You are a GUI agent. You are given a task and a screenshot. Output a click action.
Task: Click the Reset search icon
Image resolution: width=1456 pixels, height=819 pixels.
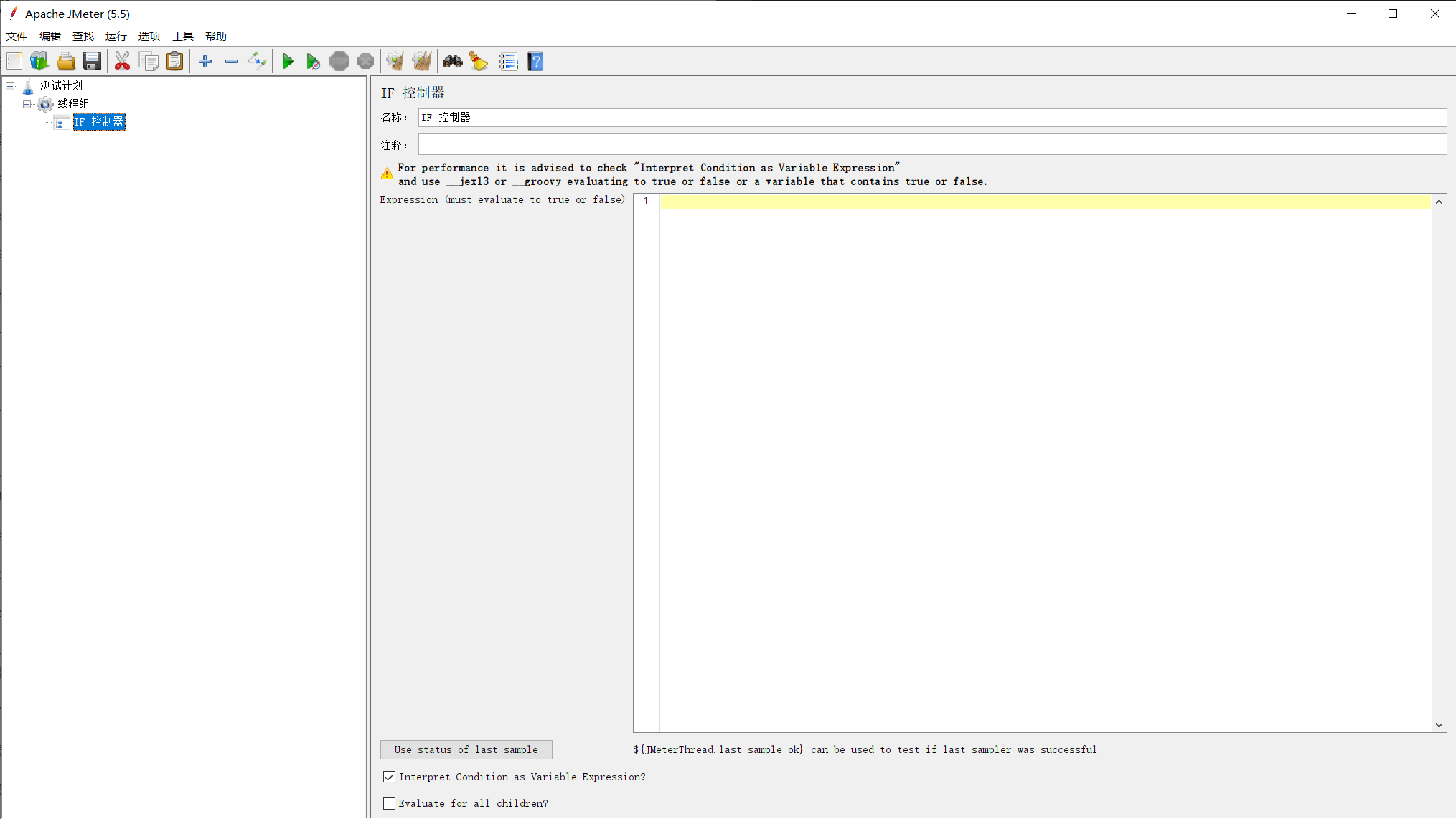[x=479, y=62]
